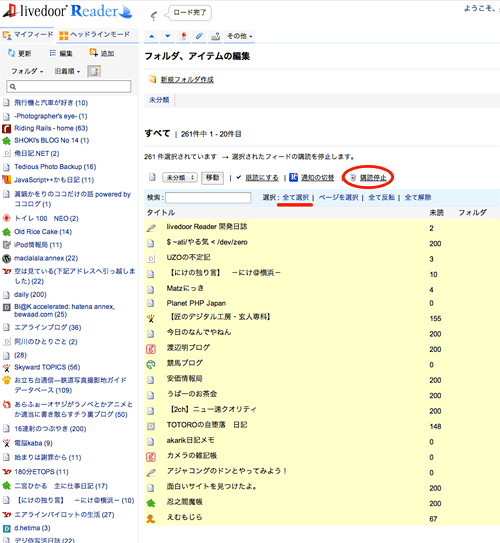
Task: Open the その他 dropdown menu
Action: [240, 36]
